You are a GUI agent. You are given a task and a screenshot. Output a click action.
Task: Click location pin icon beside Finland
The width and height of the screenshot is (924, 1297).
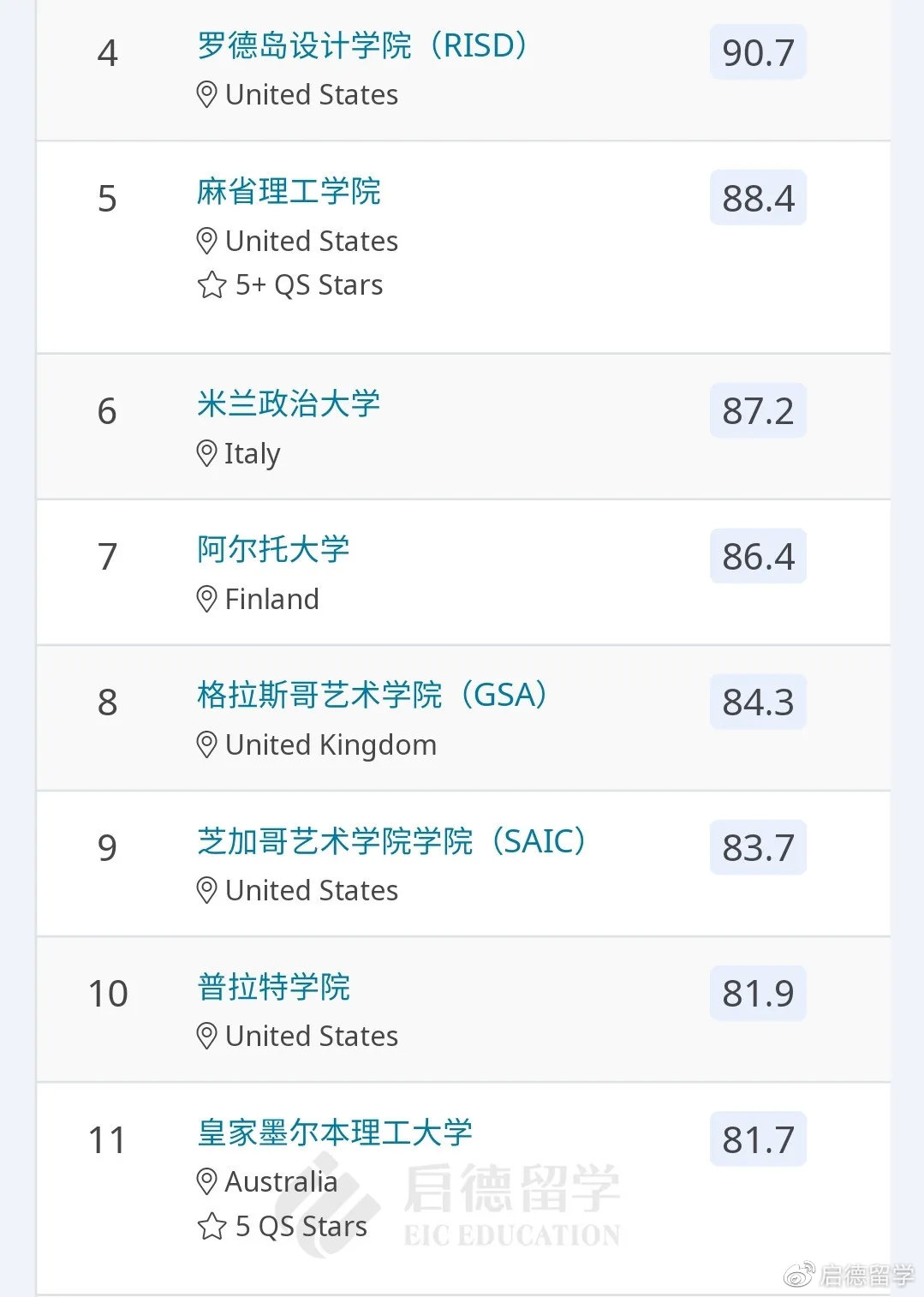(206, 599)
